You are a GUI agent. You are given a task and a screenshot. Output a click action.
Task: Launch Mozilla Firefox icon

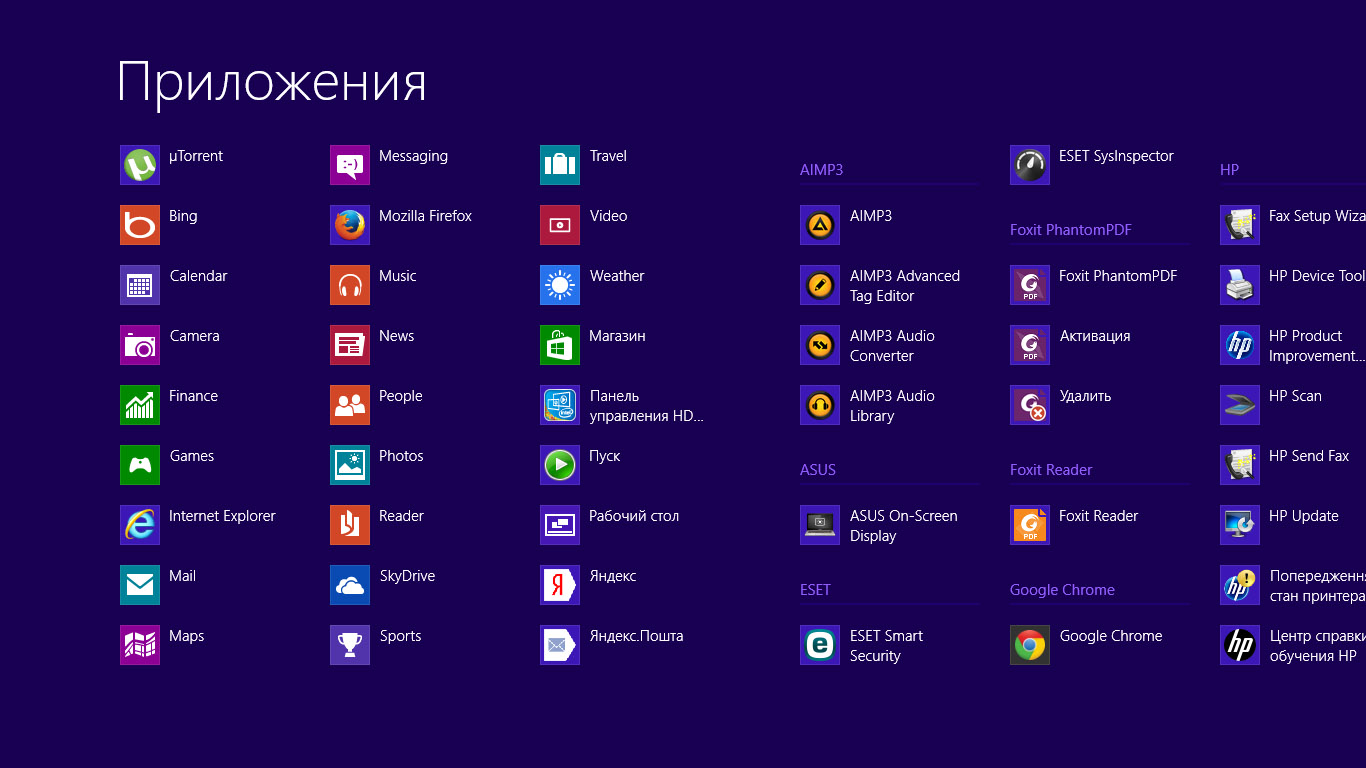pyautogui.click(x=350, y=225)
